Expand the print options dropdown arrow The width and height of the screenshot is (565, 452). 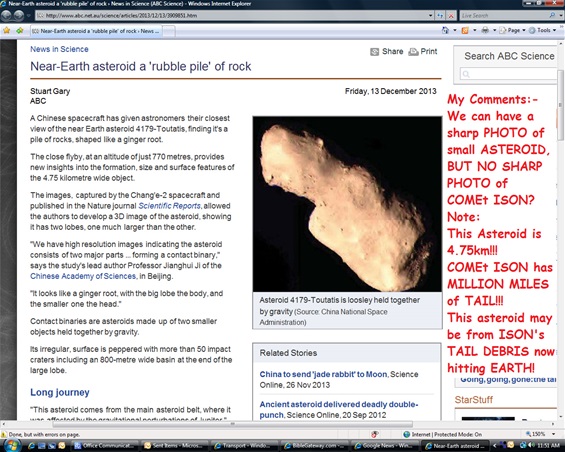click(494, 31)
